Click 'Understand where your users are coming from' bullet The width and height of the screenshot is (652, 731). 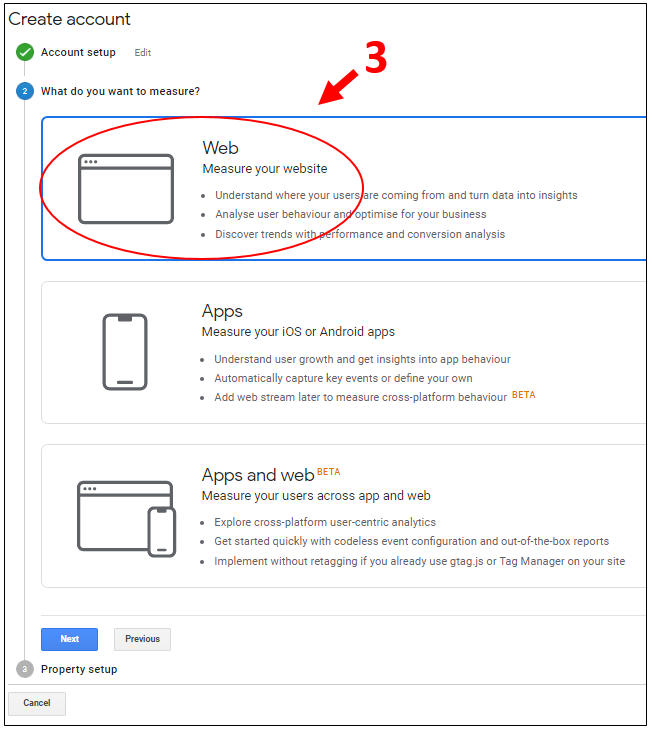[396, 195]
